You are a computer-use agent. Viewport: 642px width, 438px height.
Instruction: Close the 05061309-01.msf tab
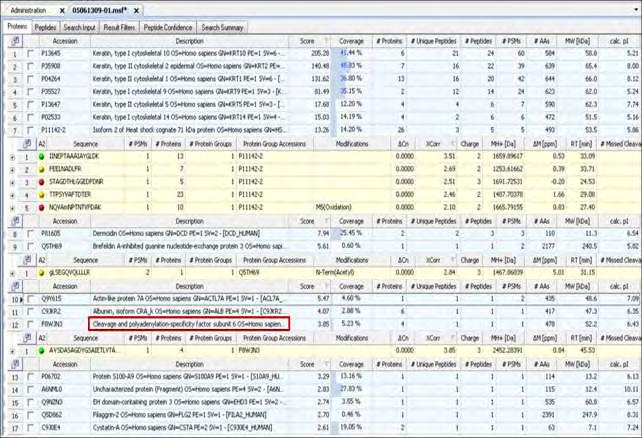pos(136,11)
